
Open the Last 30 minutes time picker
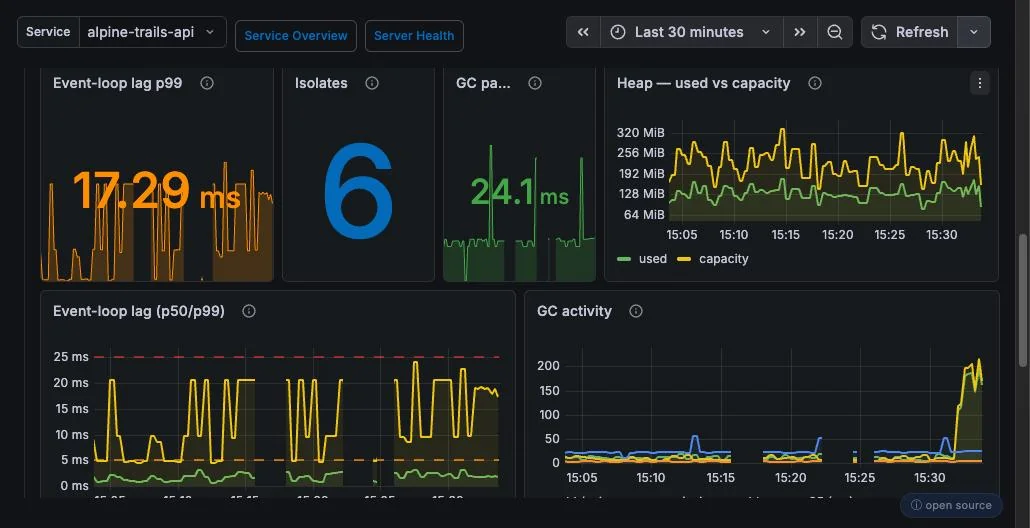tap(691, 32)
